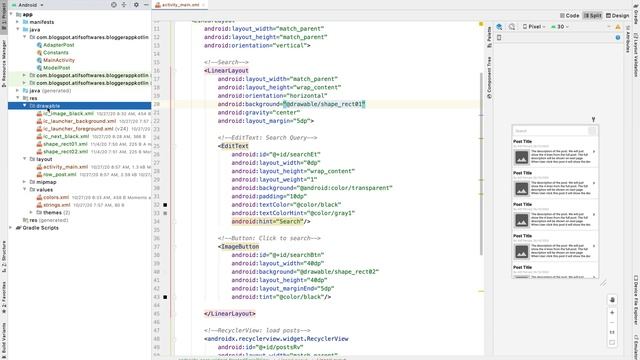
Task: Toggle the design surface layers icon
Action: (x=499, y=27)
